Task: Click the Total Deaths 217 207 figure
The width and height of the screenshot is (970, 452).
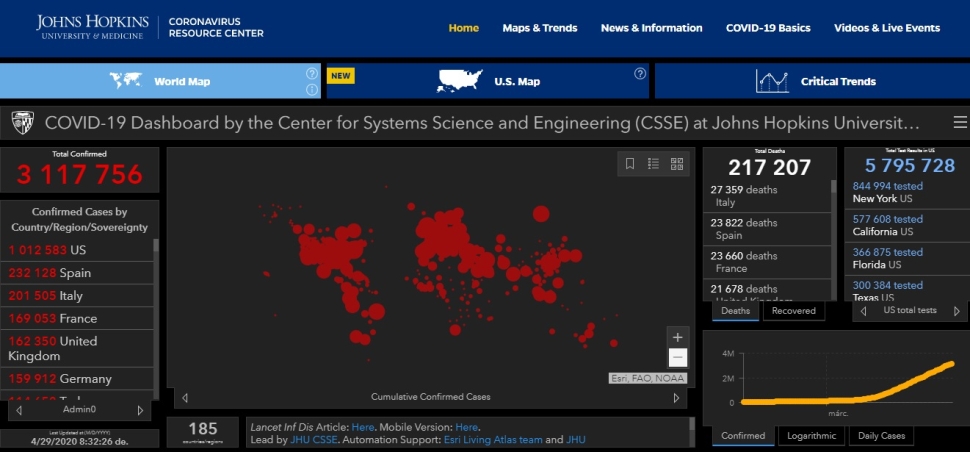Action: [x=769, y=168]
